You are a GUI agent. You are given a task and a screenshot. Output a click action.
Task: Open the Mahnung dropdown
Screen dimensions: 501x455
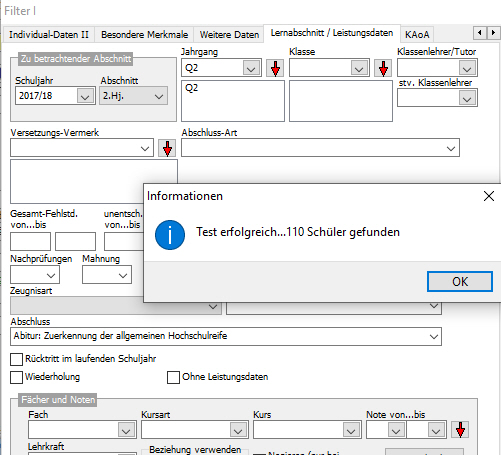[123, 275]
